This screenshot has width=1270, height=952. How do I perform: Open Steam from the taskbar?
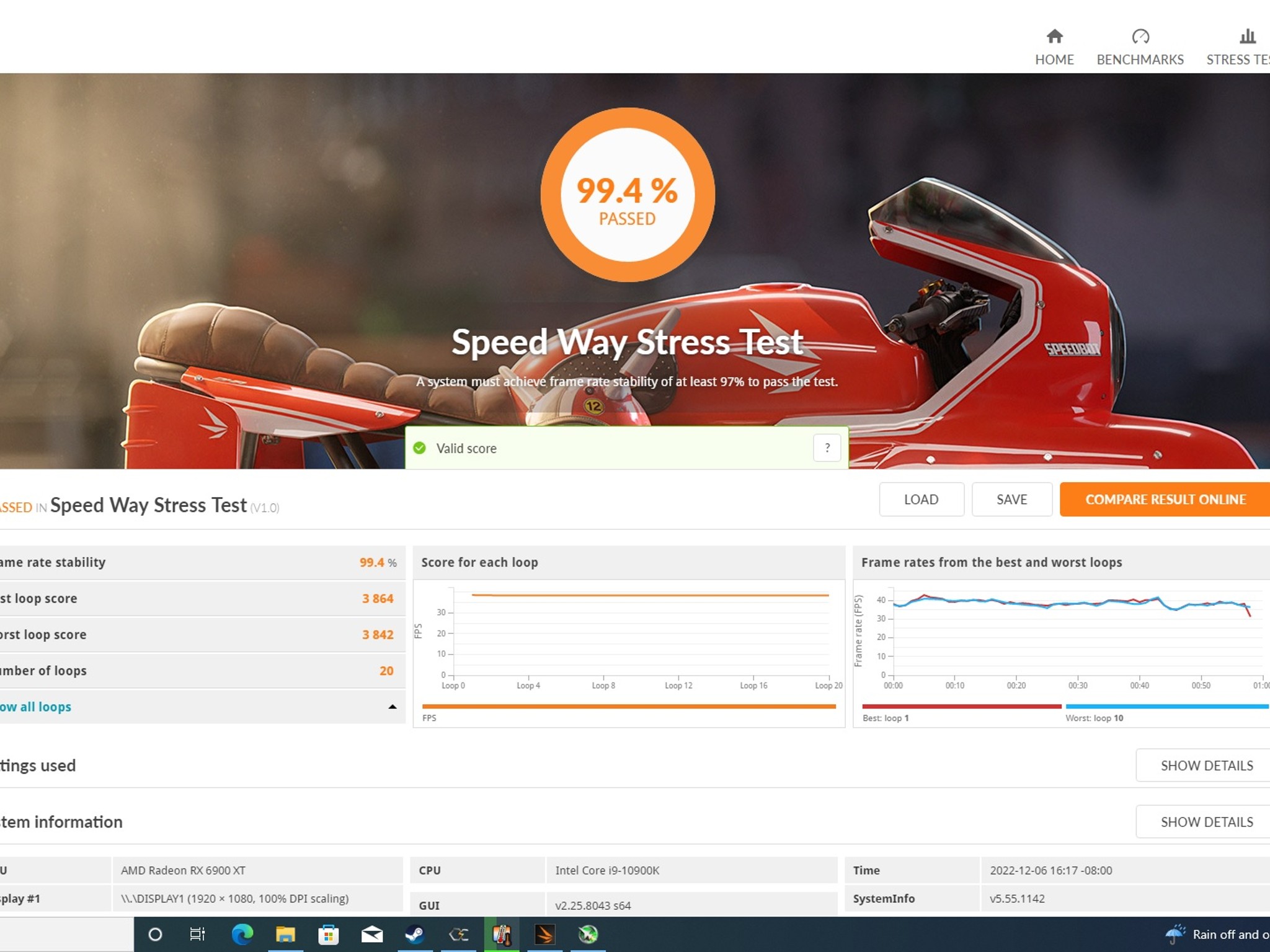point(415,934)
